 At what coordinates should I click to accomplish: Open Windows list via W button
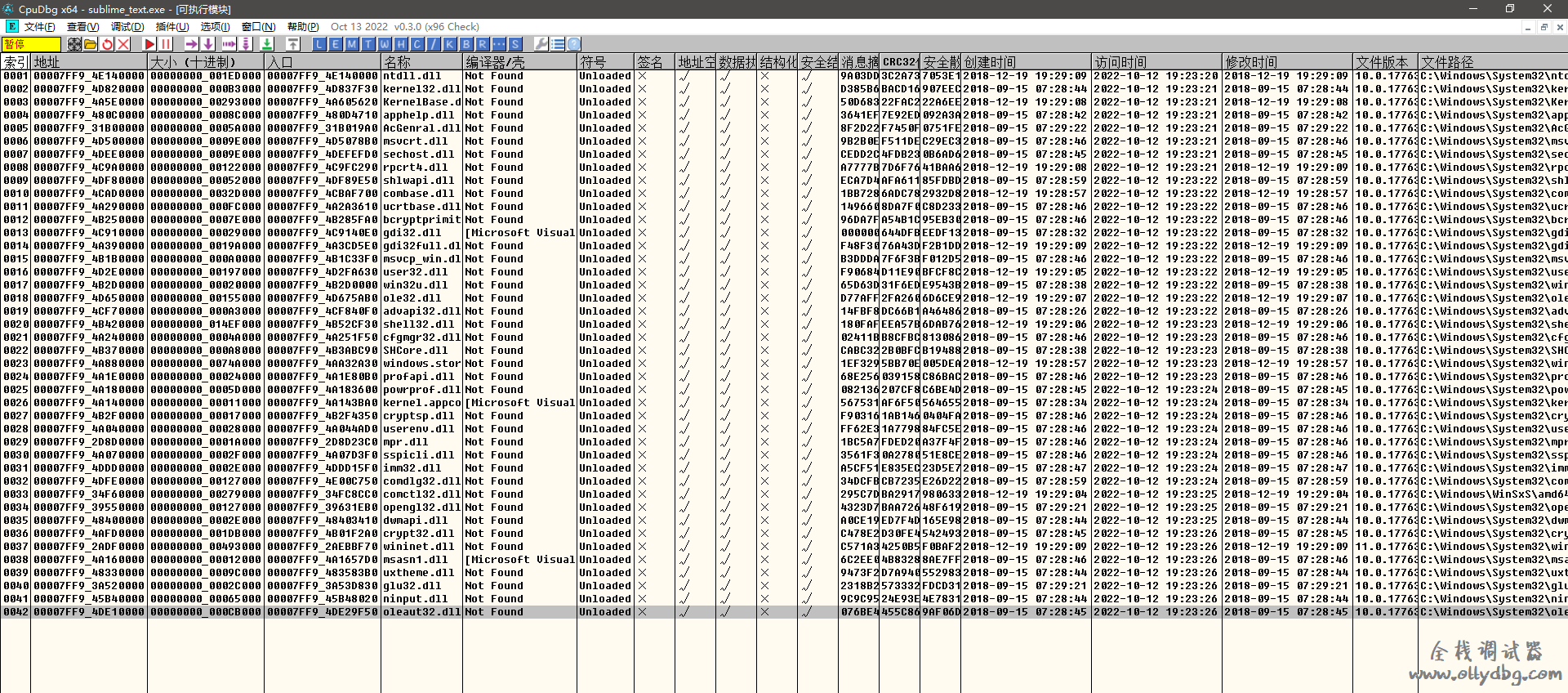385,44
